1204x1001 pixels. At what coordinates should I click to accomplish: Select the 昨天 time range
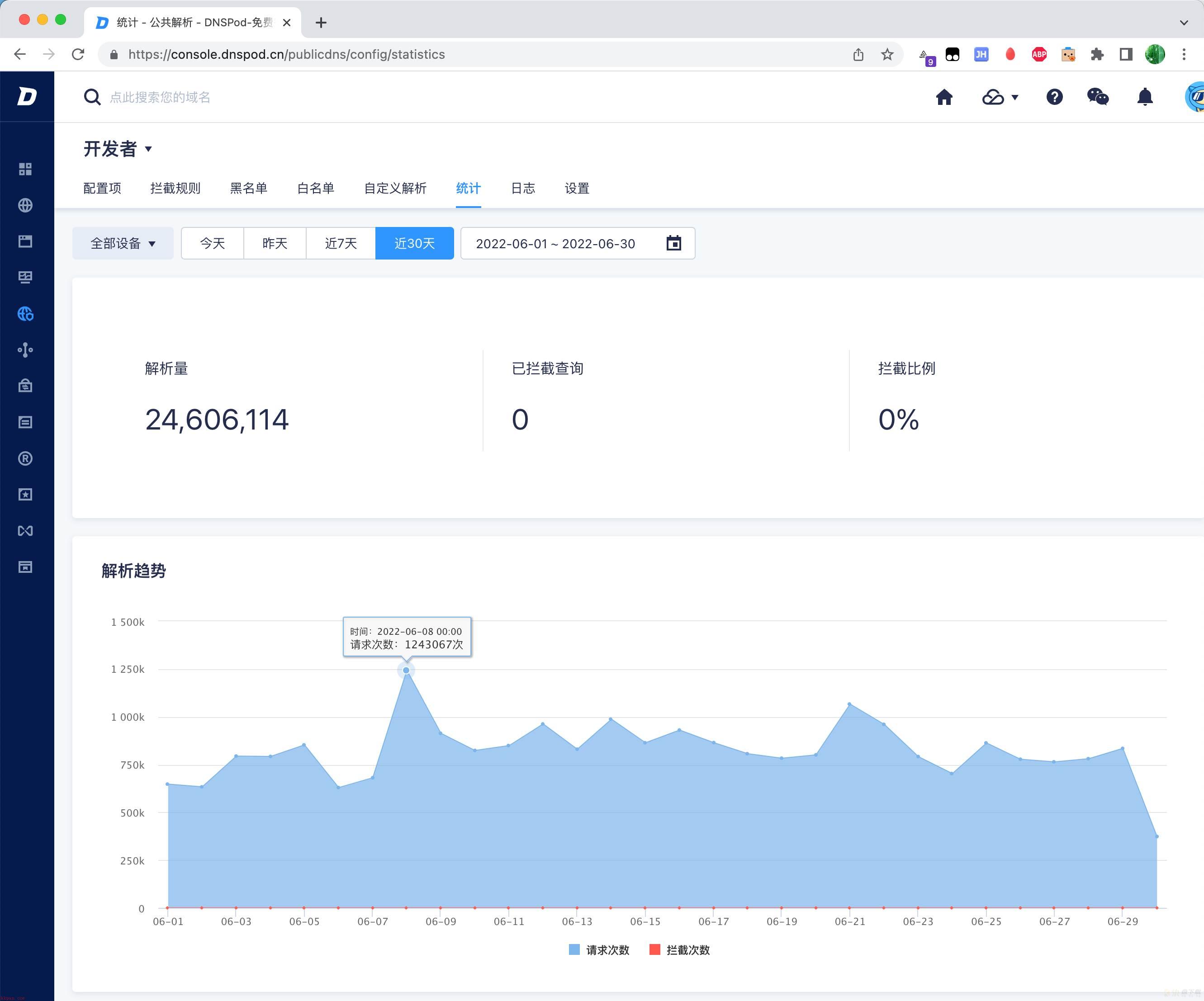tap(275, 243)
